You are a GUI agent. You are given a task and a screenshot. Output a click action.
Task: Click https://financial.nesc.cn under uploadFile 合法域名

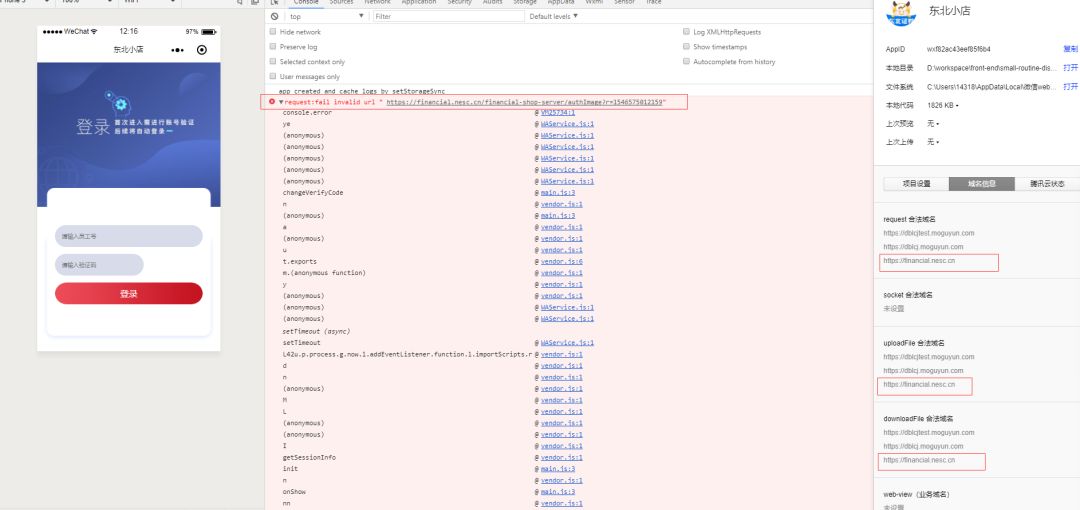click(x=919, y=385)
